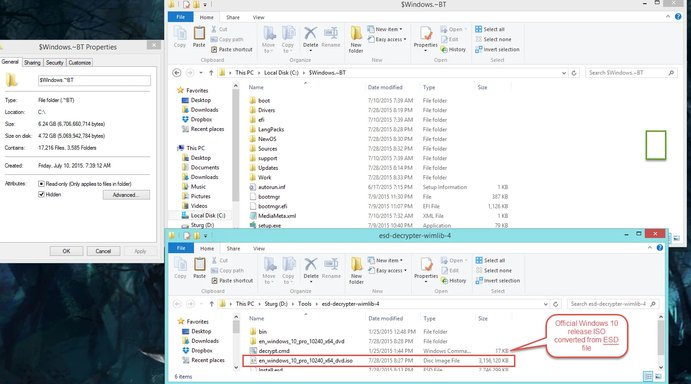The image size is (691, 384).
Task: Click folder name field in Properties dialog
Action: (x=94, y=80)
